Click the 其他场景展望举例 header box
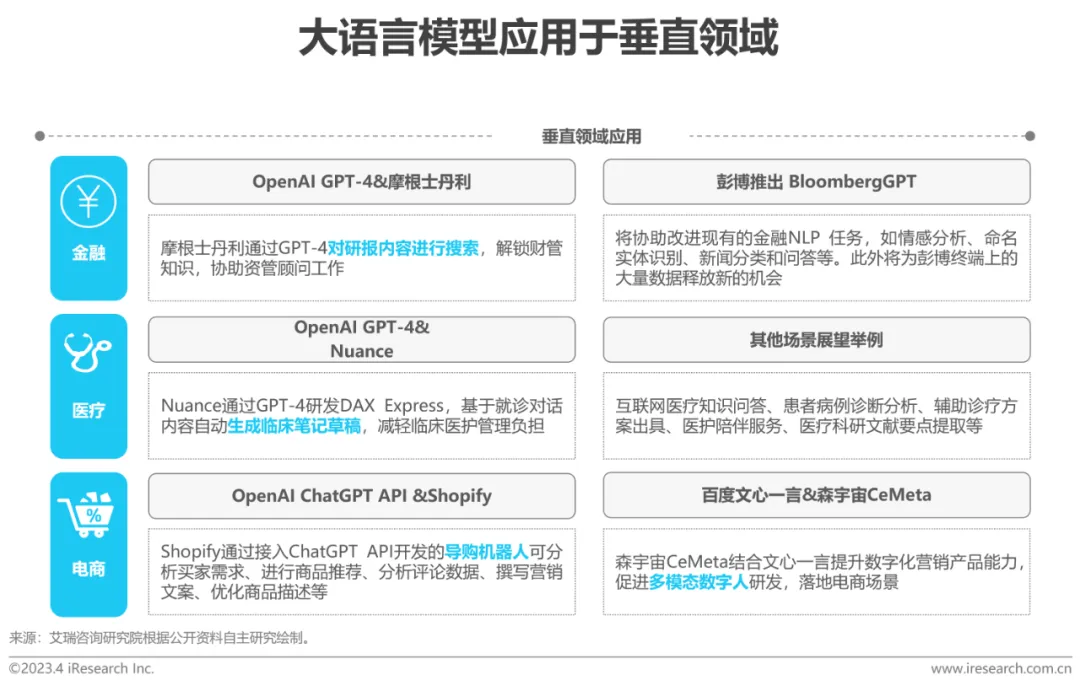The height and width of the screenshot is (691, 1080). pyautogui.click(x=816, y=340)
